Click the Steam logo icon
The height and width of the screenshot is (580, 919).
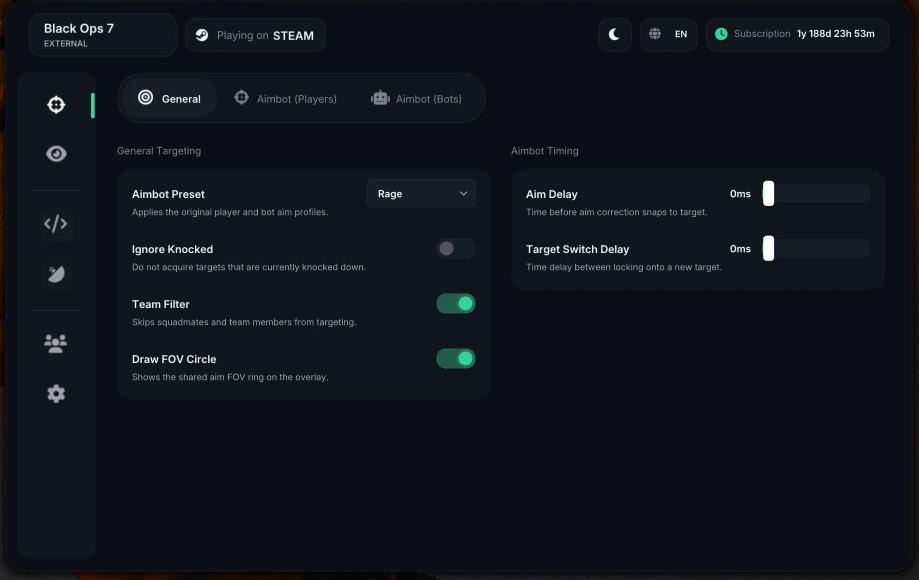point(202,35)
